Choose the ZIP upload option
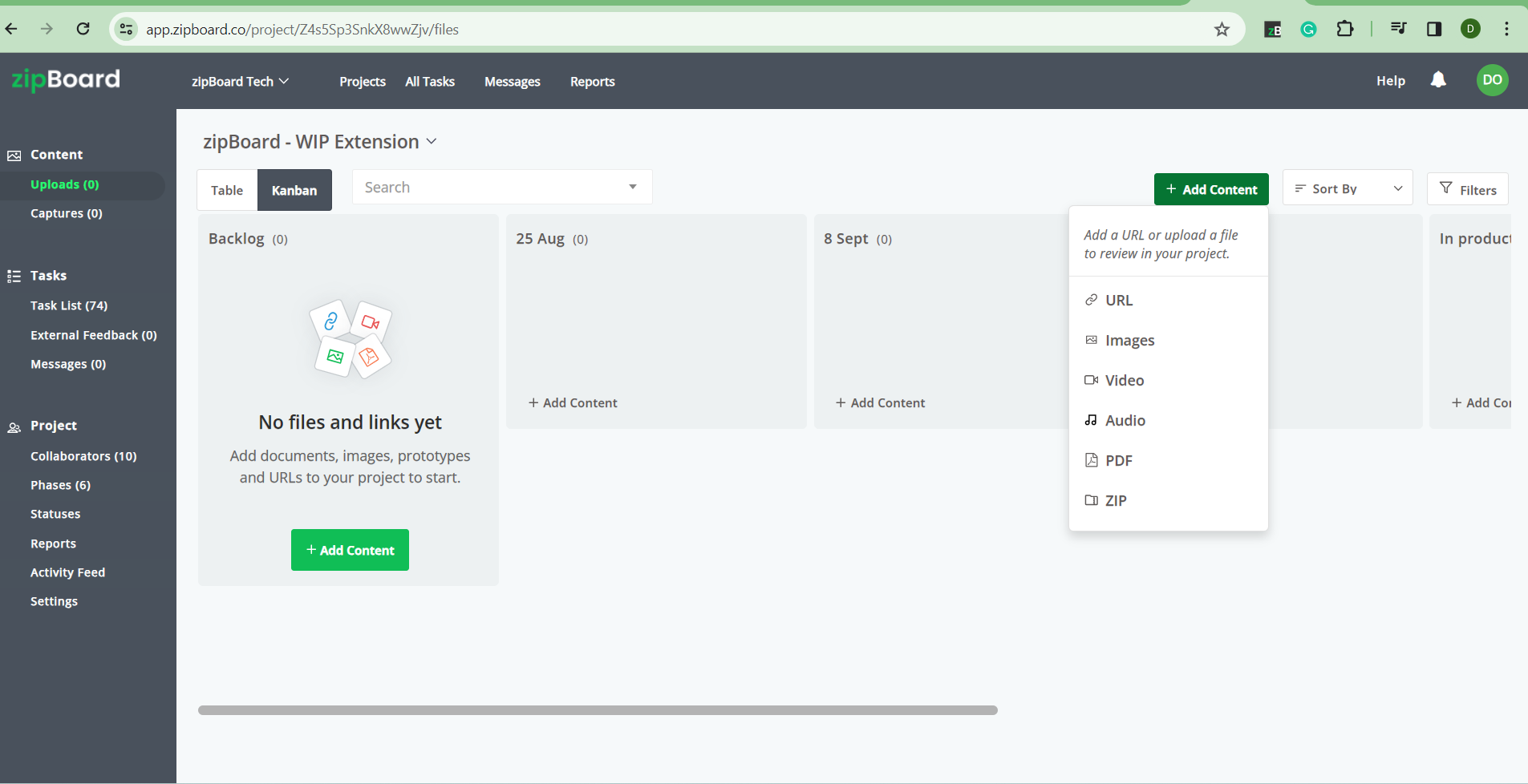 pos(1117,500)
